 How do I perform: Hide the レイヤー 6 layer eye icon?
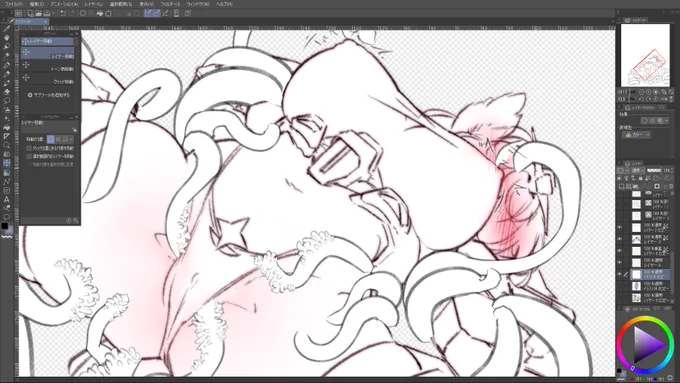pyautogui.click(x=619, y=262)
